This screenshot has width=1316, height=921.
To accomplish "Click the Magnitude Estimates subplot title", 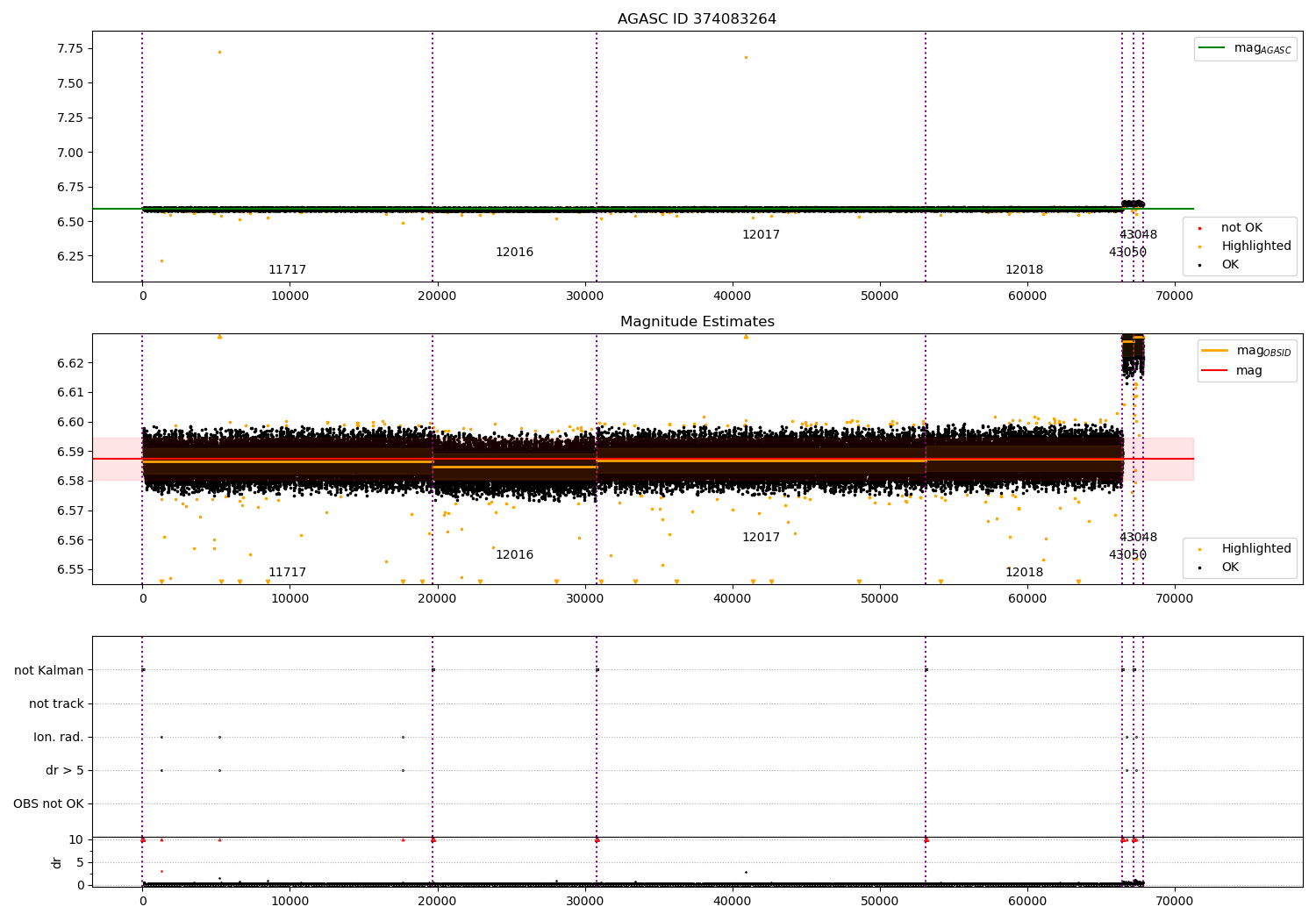I will point(697,322).
